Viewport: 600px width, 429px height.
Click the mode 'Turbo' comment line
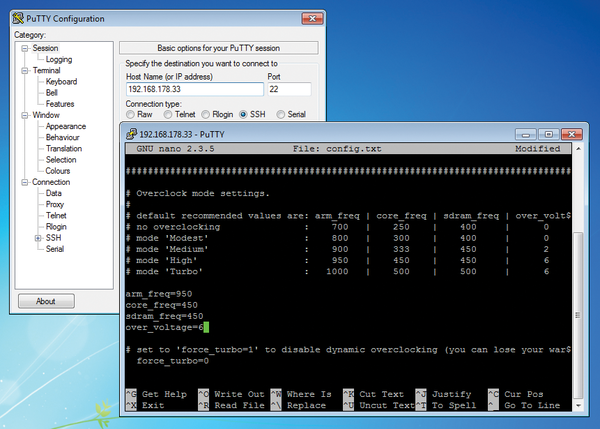[x=338, y=271]
